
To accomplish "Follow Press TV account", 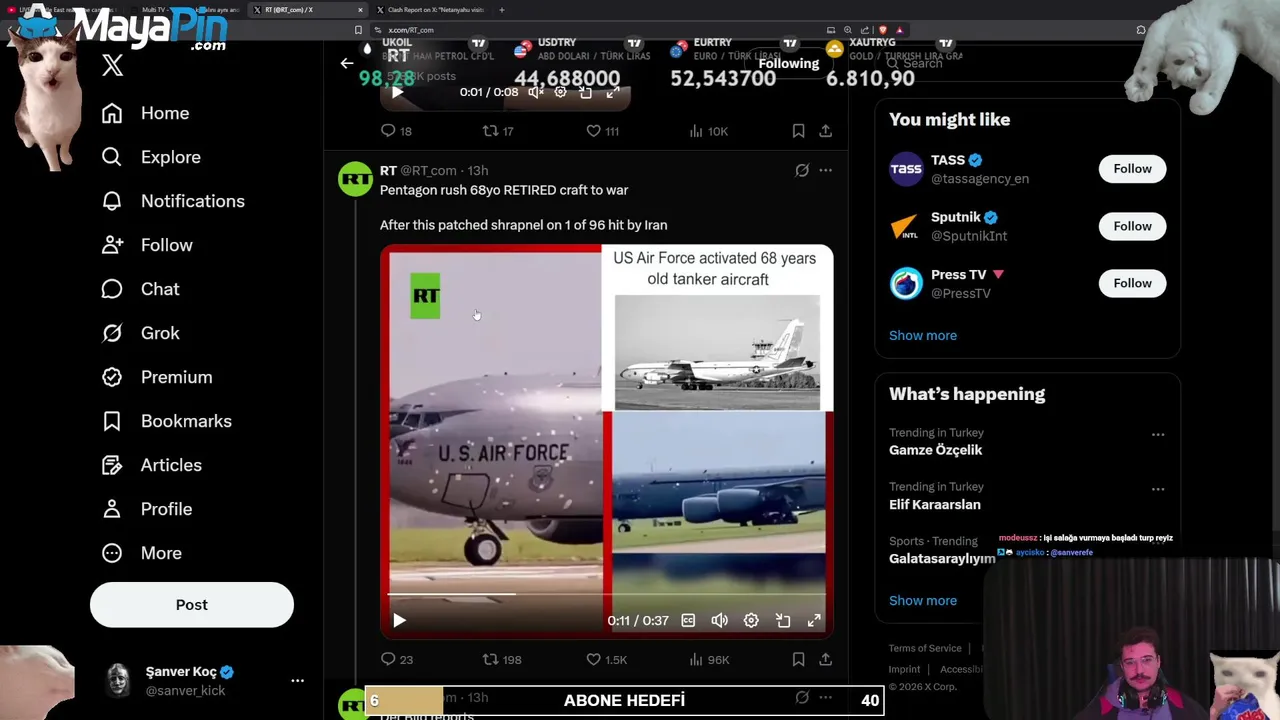I will pyautogui.click(x=1132, y=283).
